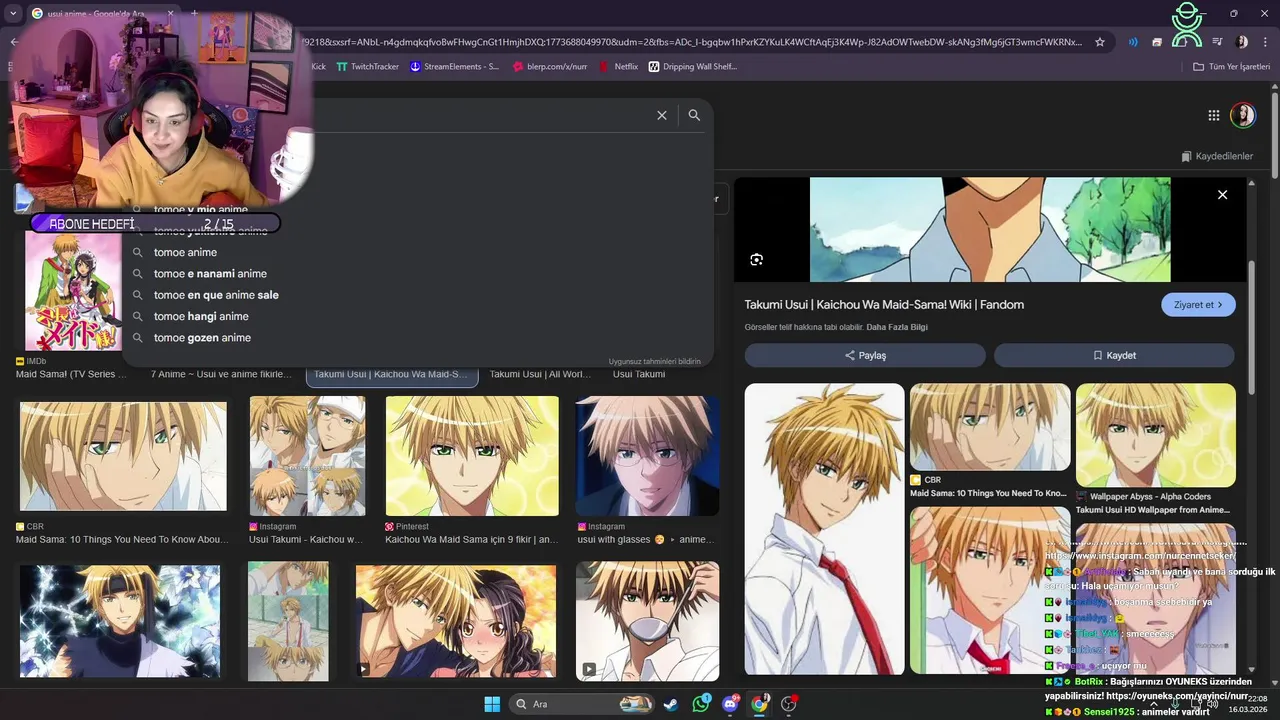Clear the Google search box text
This screenshot has height=720, width=1280.
(661, 115)
